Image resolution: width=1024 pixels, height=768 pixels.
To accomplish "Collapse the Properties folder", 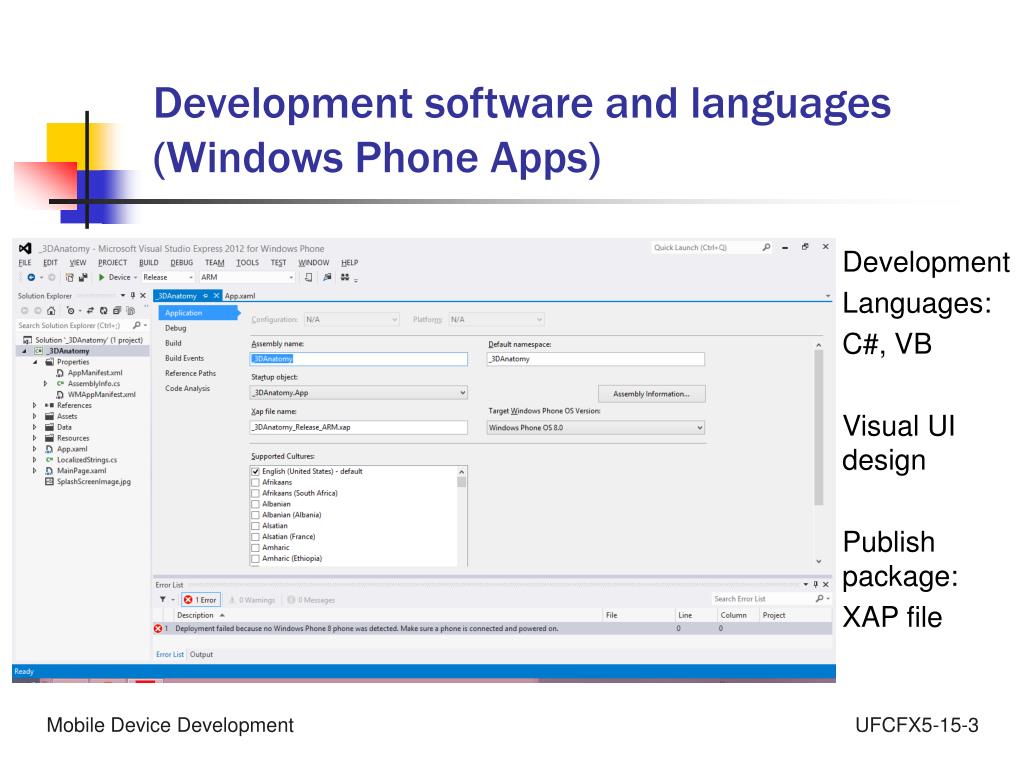I will (35, 362).
